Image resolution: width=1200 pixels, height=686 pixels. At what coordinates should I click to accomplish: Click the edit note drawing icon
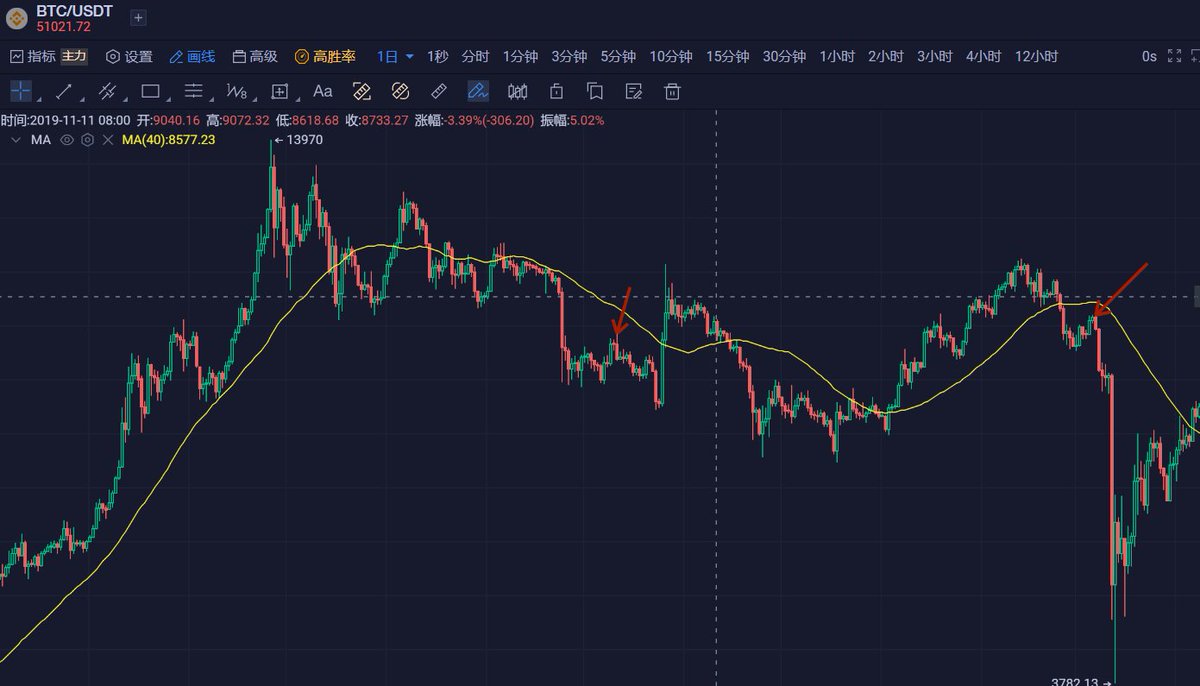633,91
